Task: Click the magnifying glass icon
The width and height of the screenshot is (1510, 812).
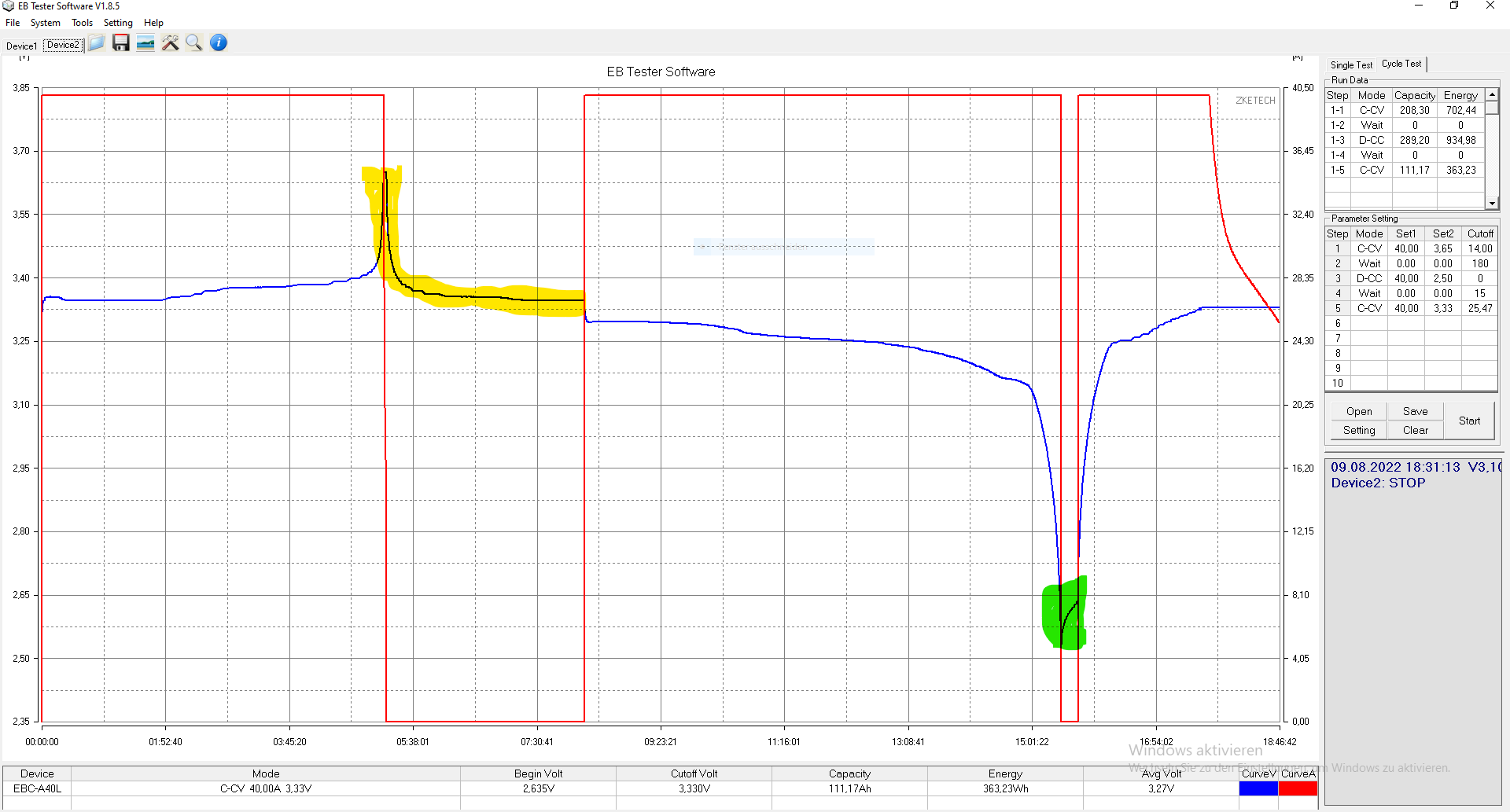Action: coord(193,43)
